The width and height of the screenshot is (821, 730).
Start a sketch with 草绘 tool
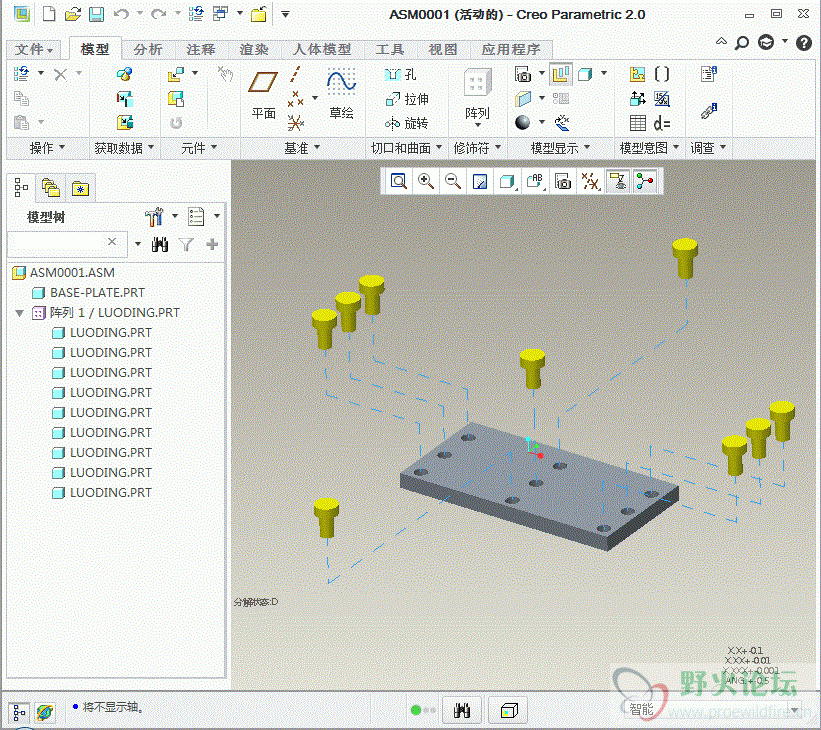(341, 94)
